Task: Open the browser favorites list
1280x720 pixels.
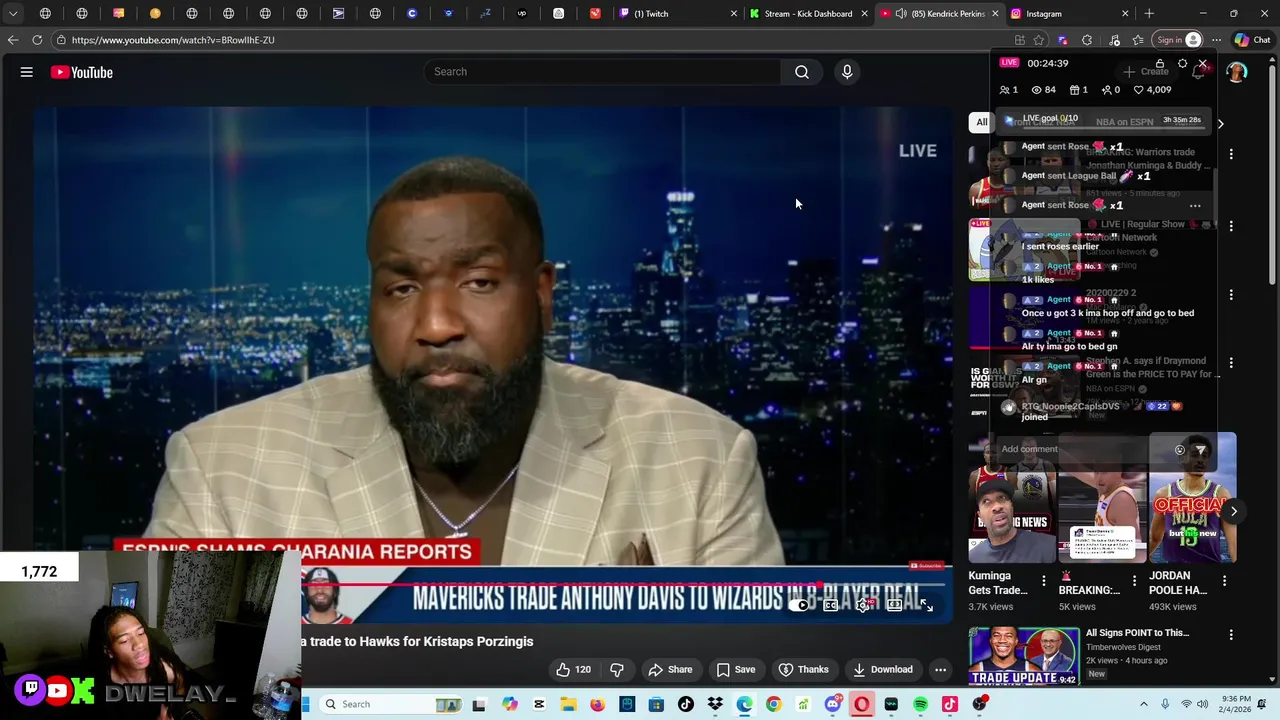Action: [x=1138, y=40]
